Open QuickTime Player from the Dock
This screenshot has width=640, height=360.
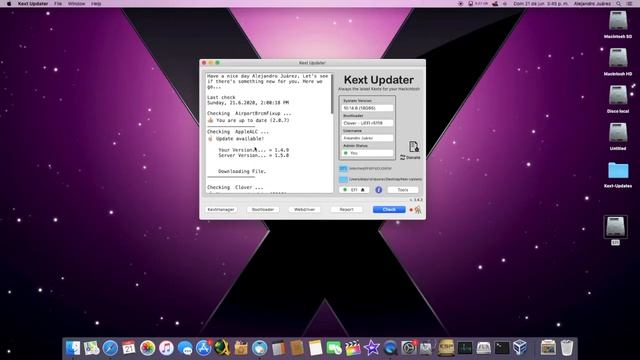(x=390, y=348)
